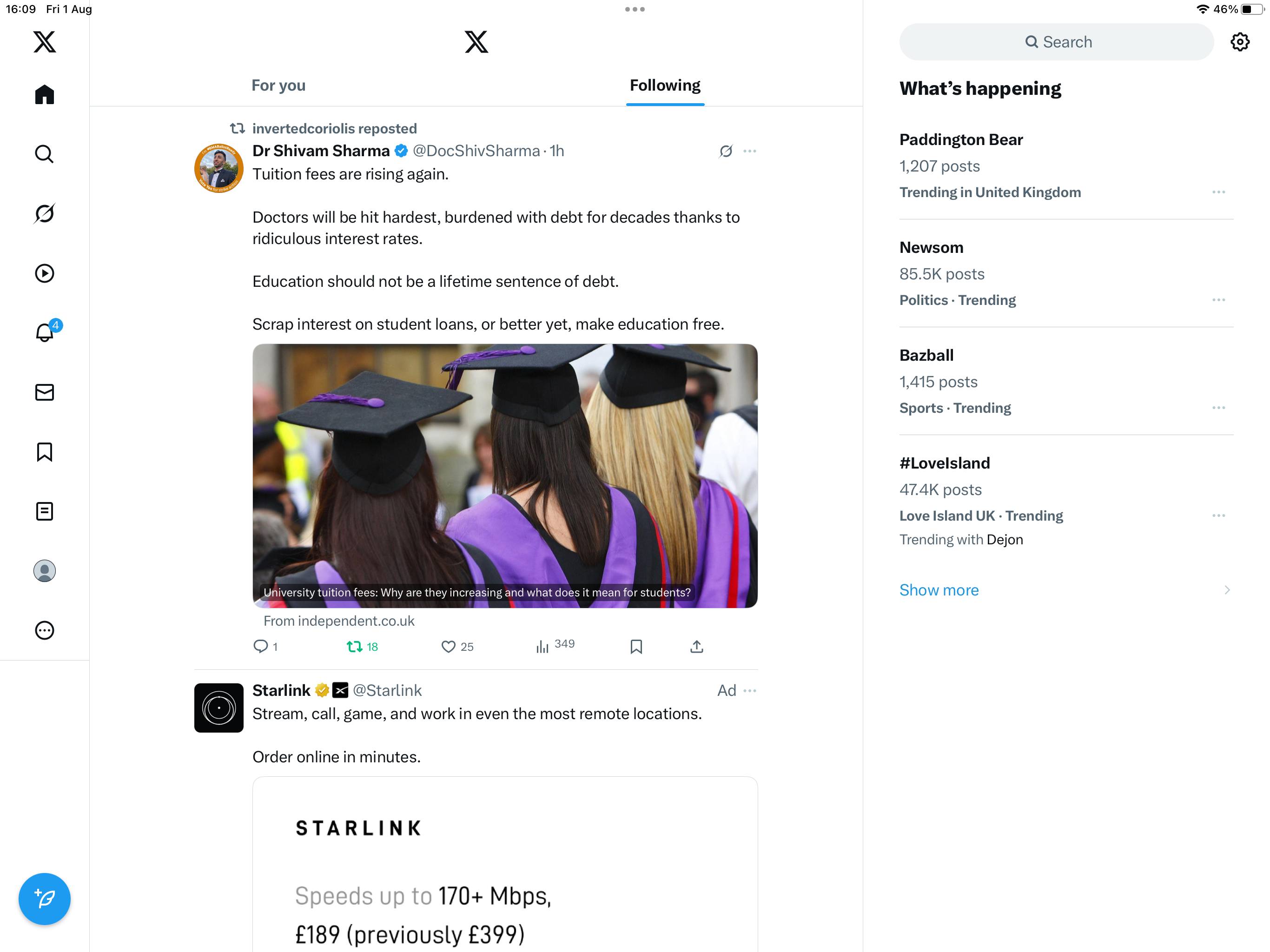
Task: Toggle bookmark on the tuition fees post
Action: pos(635,647)
